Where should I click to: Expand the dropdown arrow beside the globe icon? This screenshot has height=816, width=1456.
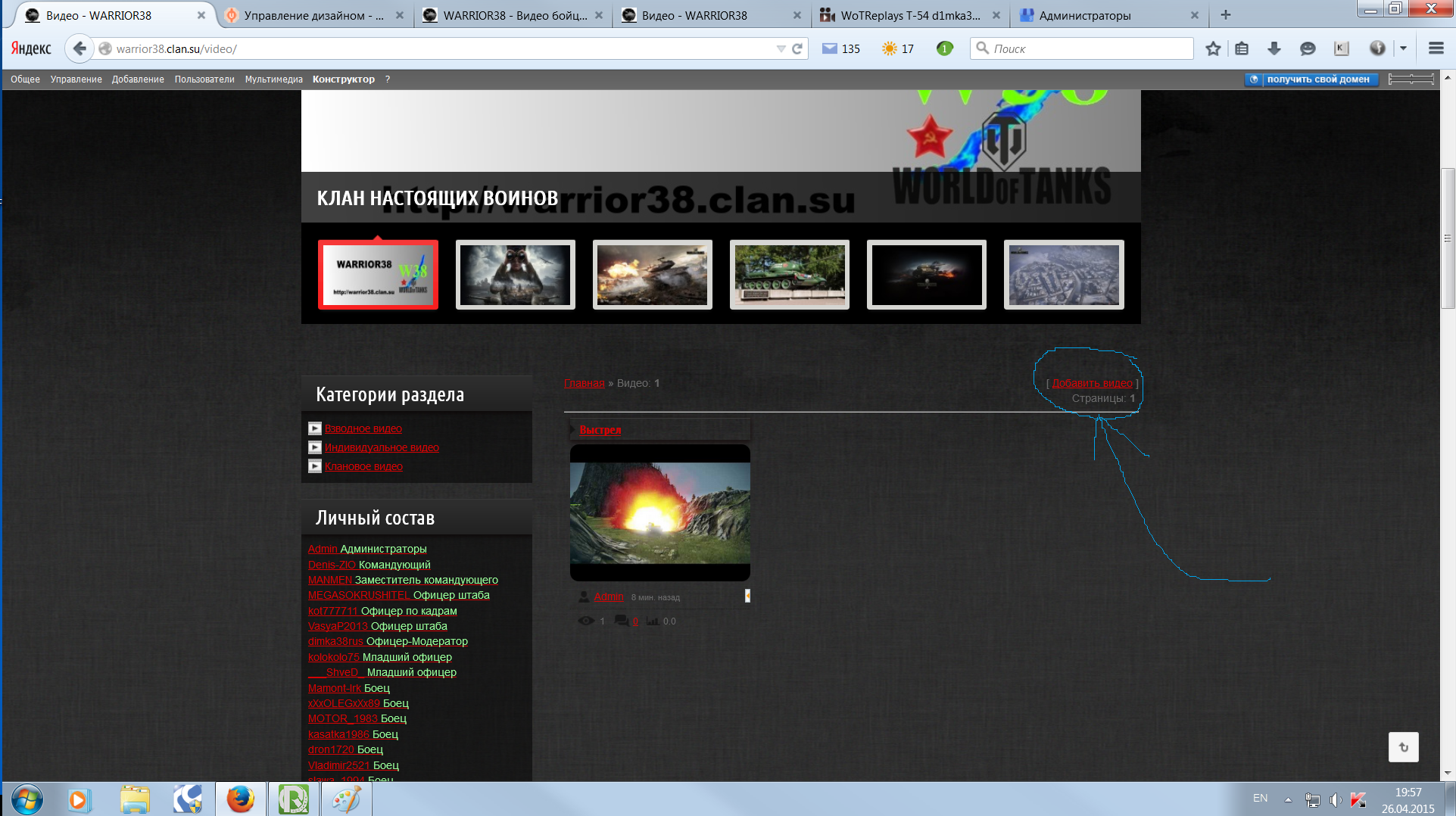1403,48
